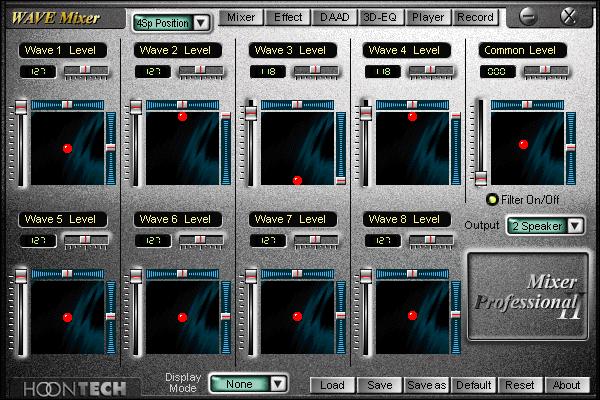
Task: Click the Wave 5 level horizontal slider
Action: [x=86, y=241]
